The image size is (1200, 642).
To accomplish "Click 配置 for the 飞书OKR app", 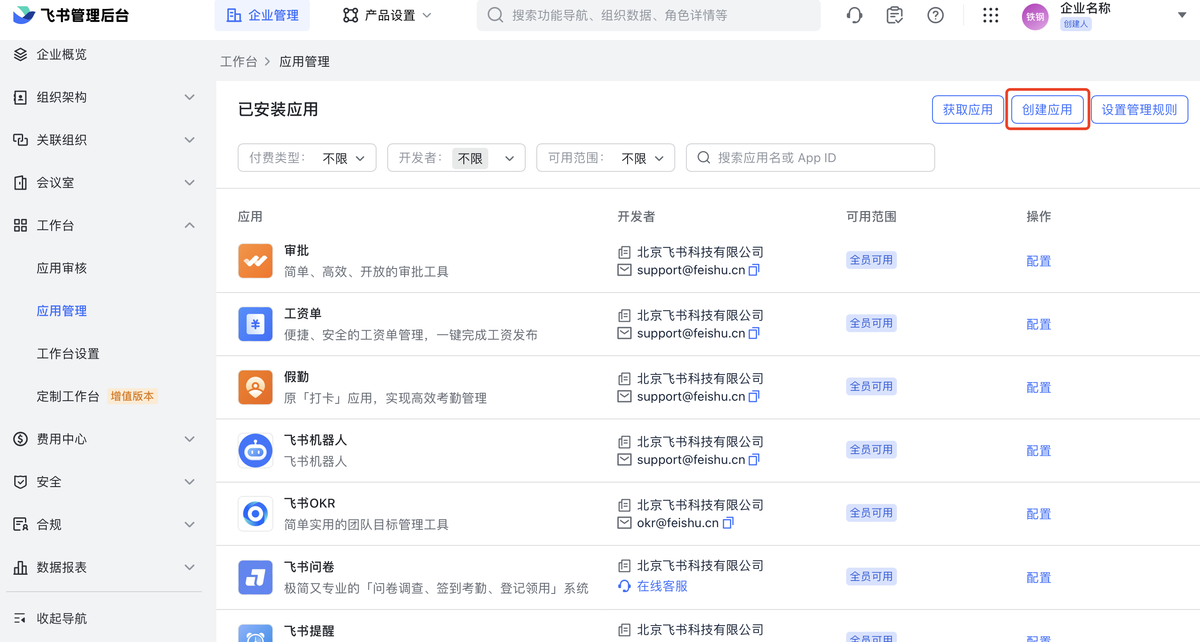I will (1039, 514).
